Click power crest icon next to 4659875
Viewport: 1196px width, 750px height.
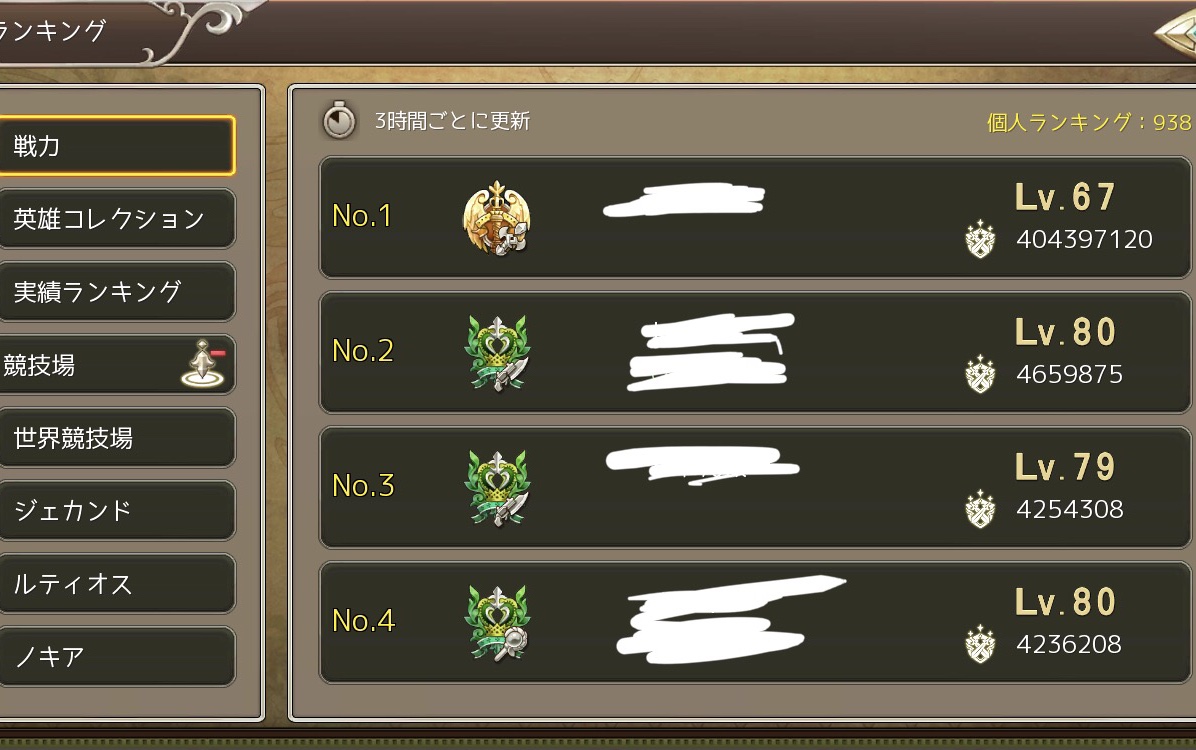(x=980, y=375)
